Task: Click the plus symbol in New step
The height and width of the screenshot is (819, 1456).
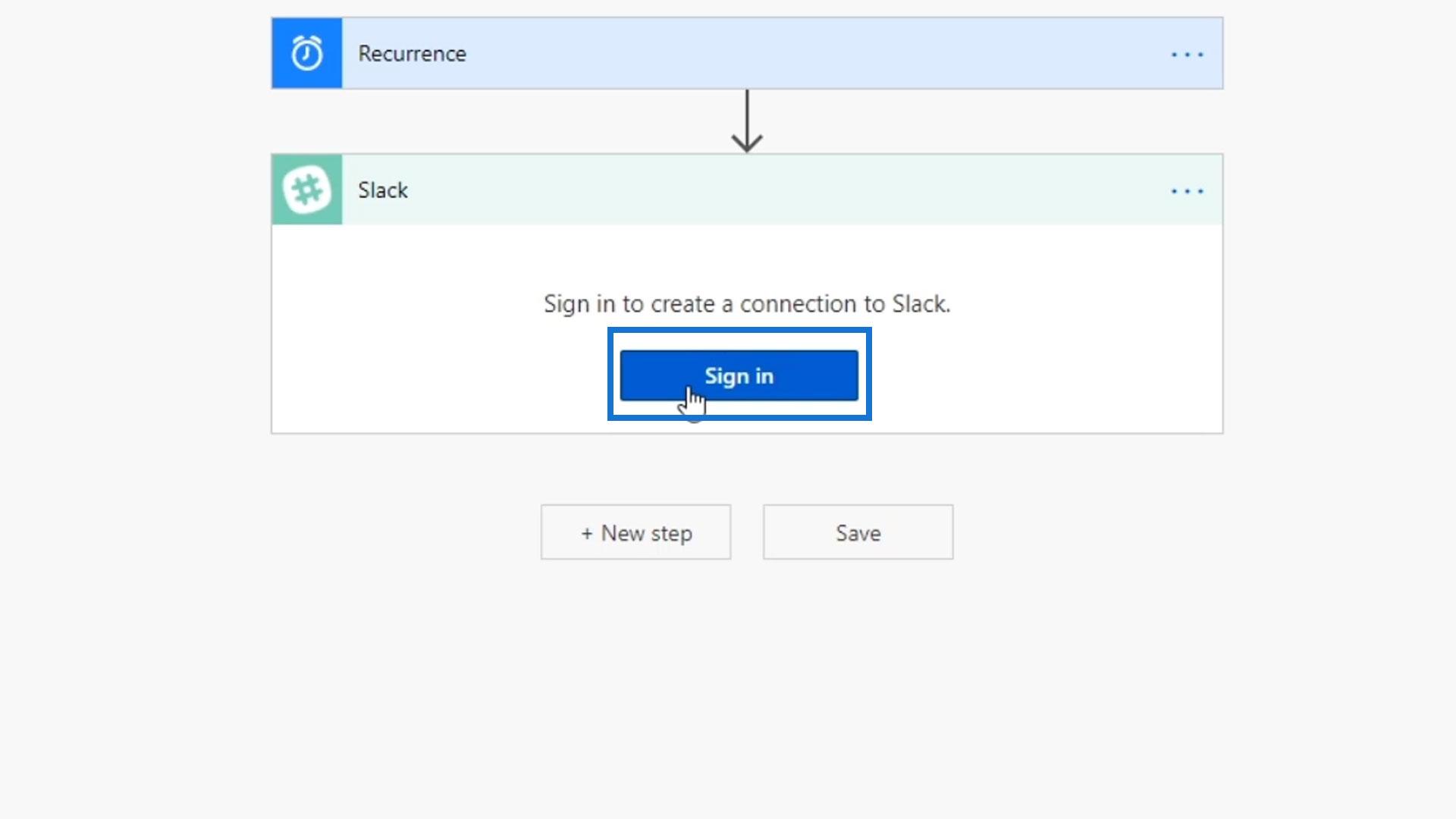Action: (587, 534)
